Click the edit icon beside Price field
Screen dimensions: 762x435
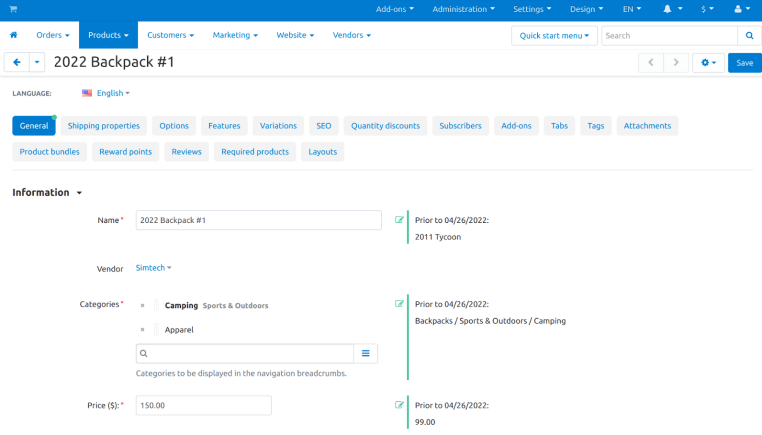(x=400, y=405)
